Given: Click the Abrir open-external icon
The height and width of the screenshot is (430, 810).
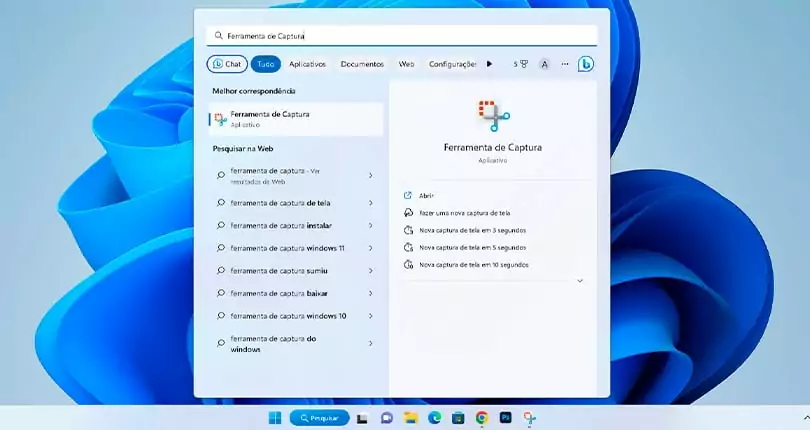Looking at the screenshot, I should pyautogui.click(x=408, y=195).
